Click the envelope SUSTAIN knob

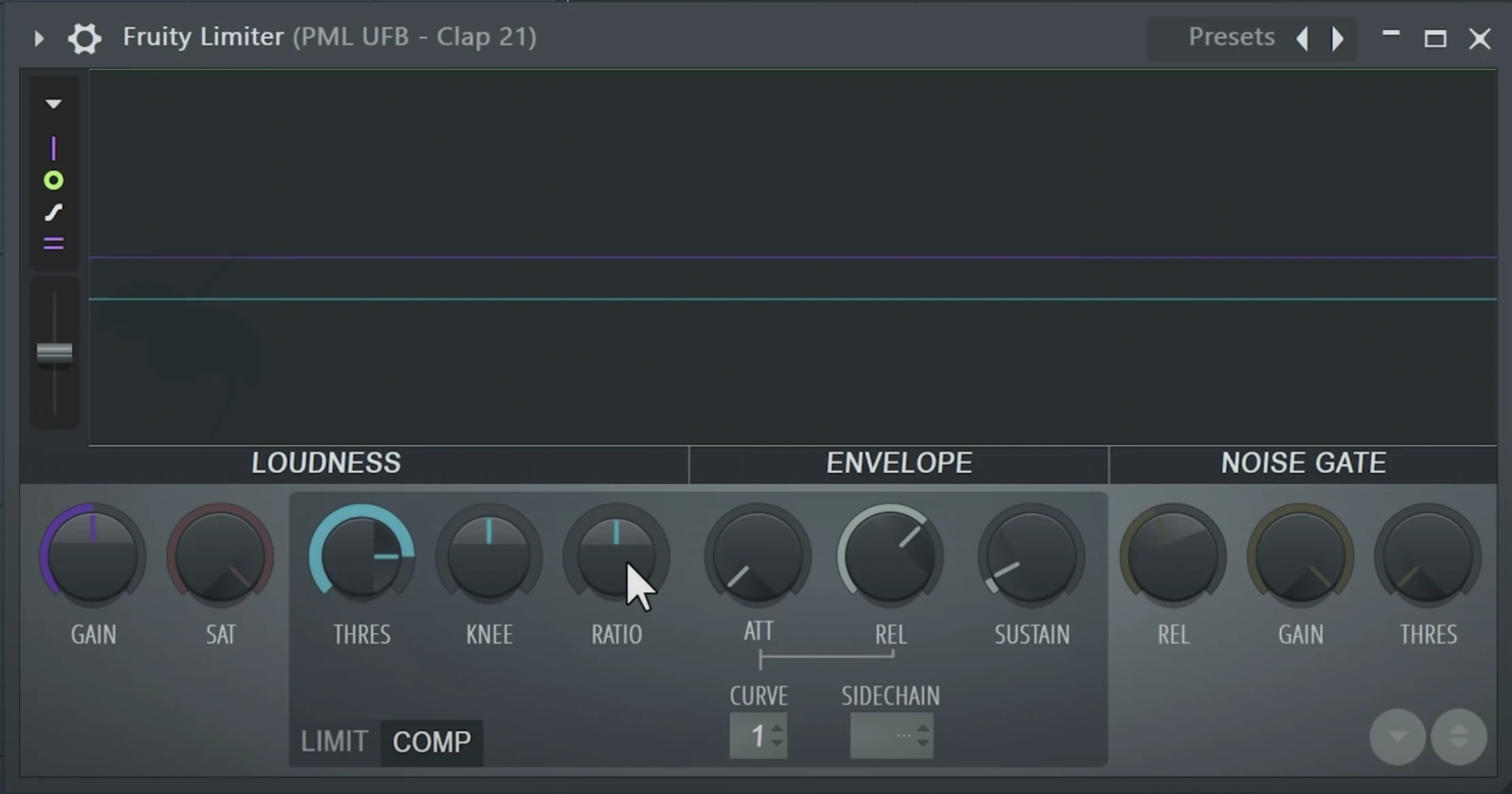pos(1031,556)
